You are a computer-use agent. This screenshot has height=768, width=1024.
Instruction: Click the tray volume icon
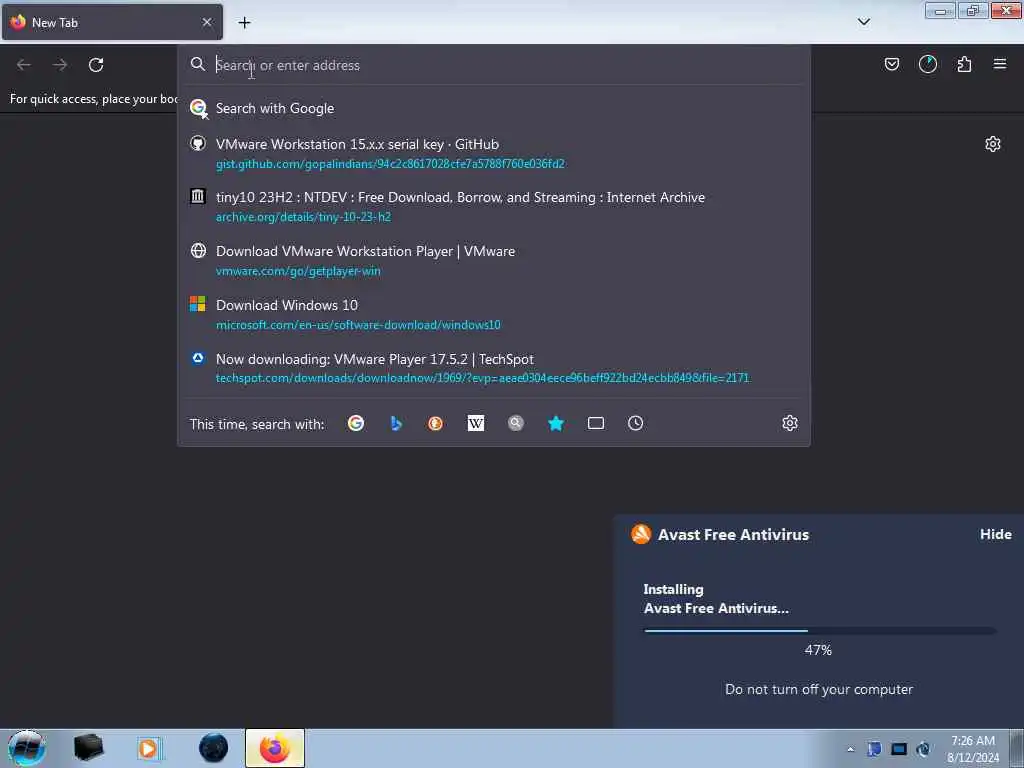pyautogui.click(x=923, y=749)
